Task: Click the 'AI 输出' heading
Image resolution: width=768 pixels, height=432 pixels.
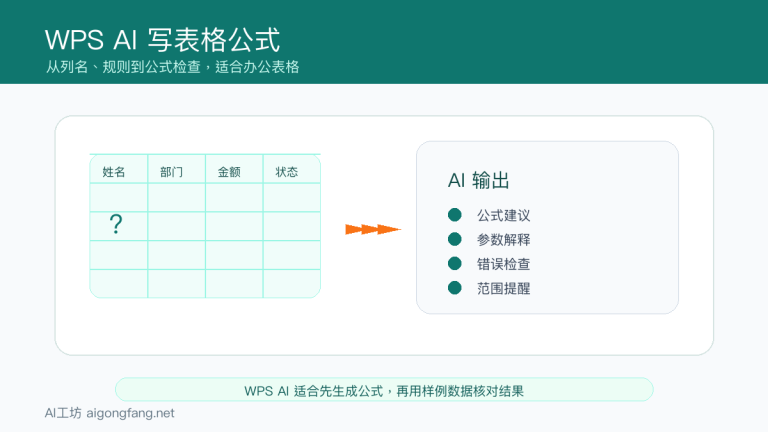Action: click(x=479, y=180)
